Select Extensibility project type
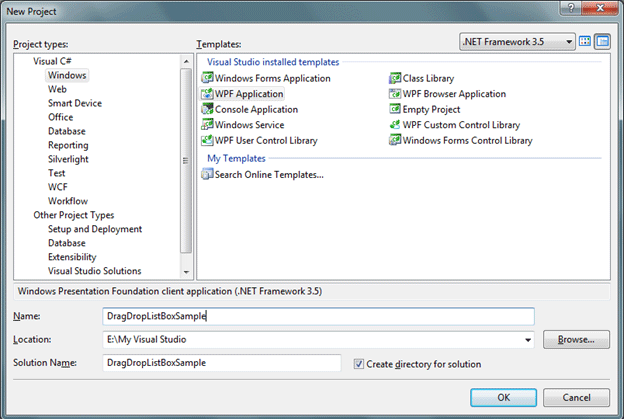Screen dimensions: 624x419 tap(72, 257)
